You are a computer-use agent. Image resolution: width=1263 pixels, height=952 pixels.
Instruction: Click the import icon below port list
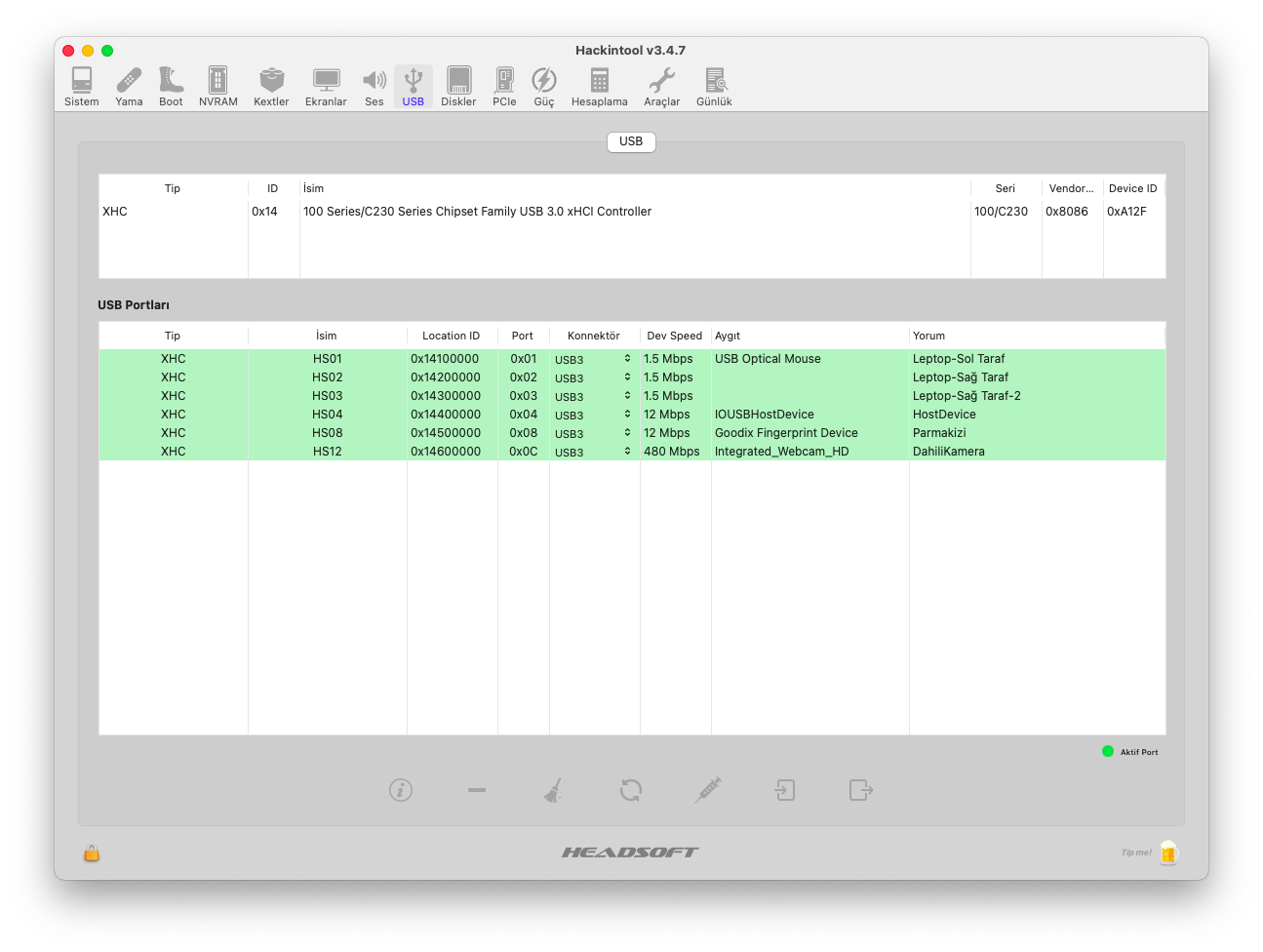[x=785, y=790]
